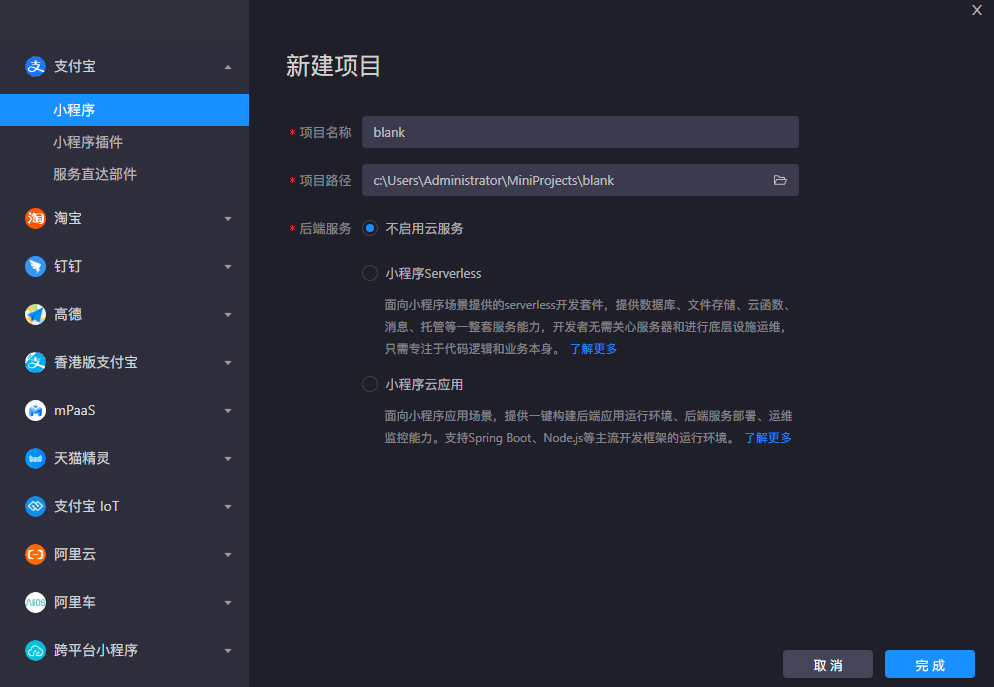Select 小程序插件 in the sidebar
994x687 pixels.
pyautogui.click(x=88, y=142)
